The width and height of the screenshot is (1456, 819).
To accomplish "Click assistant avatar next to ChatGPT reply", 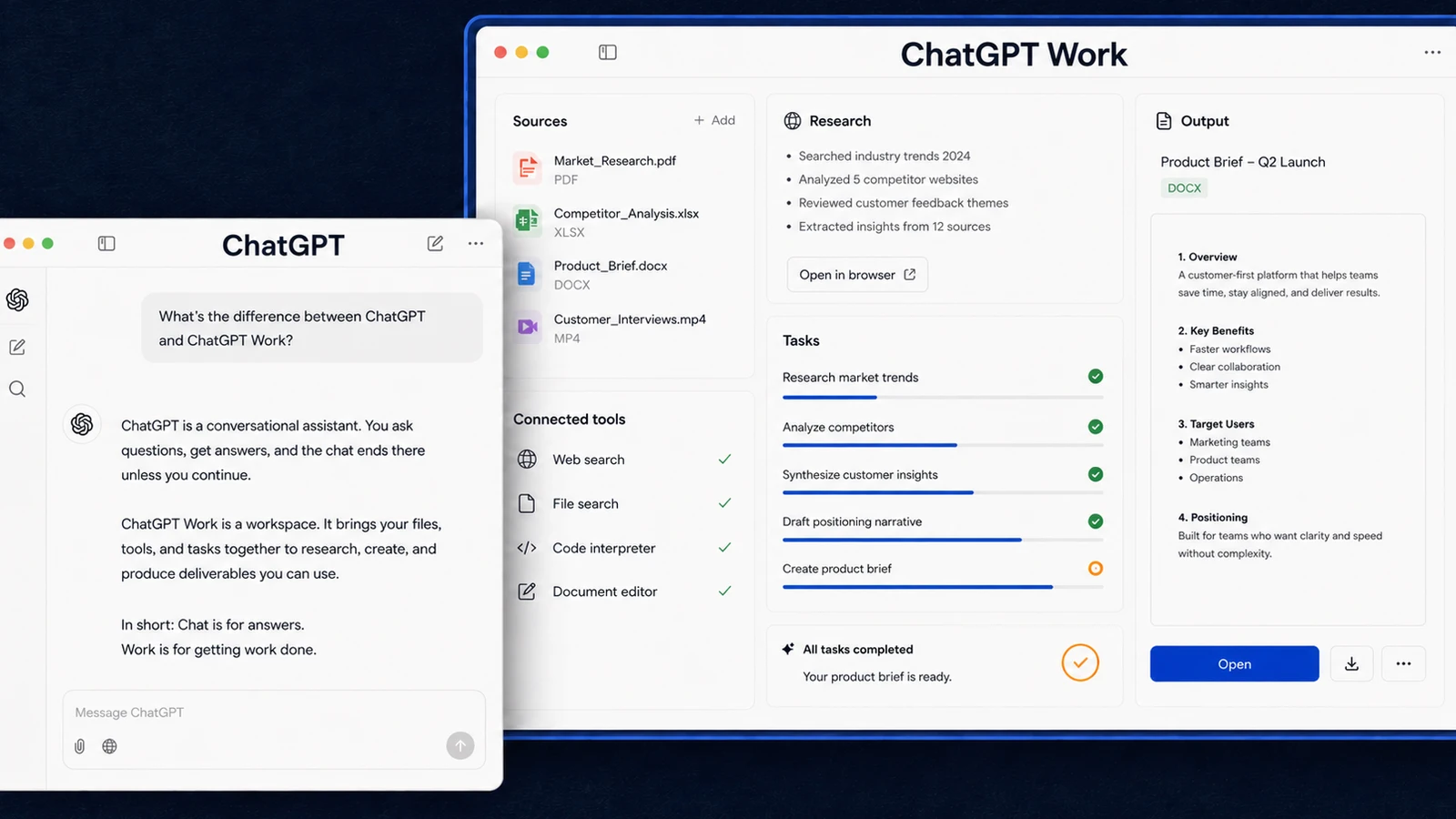I will pos(82,424).
